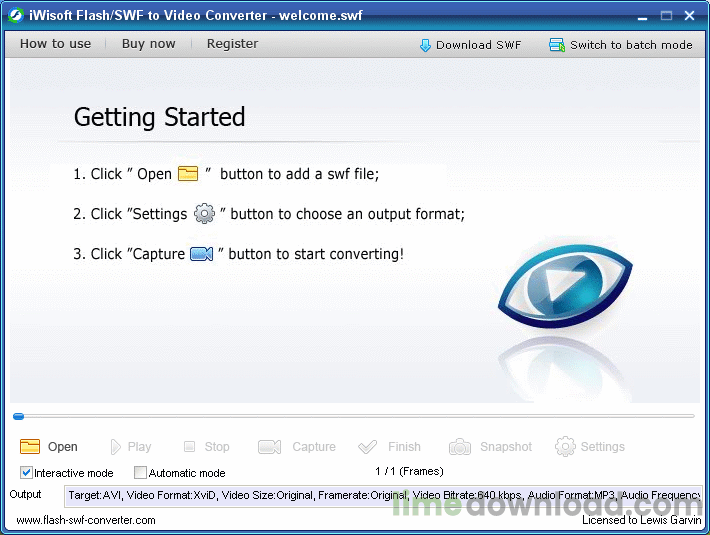Click the "Licensed to Lewis Garvin" text

click(x=642, y=520)
